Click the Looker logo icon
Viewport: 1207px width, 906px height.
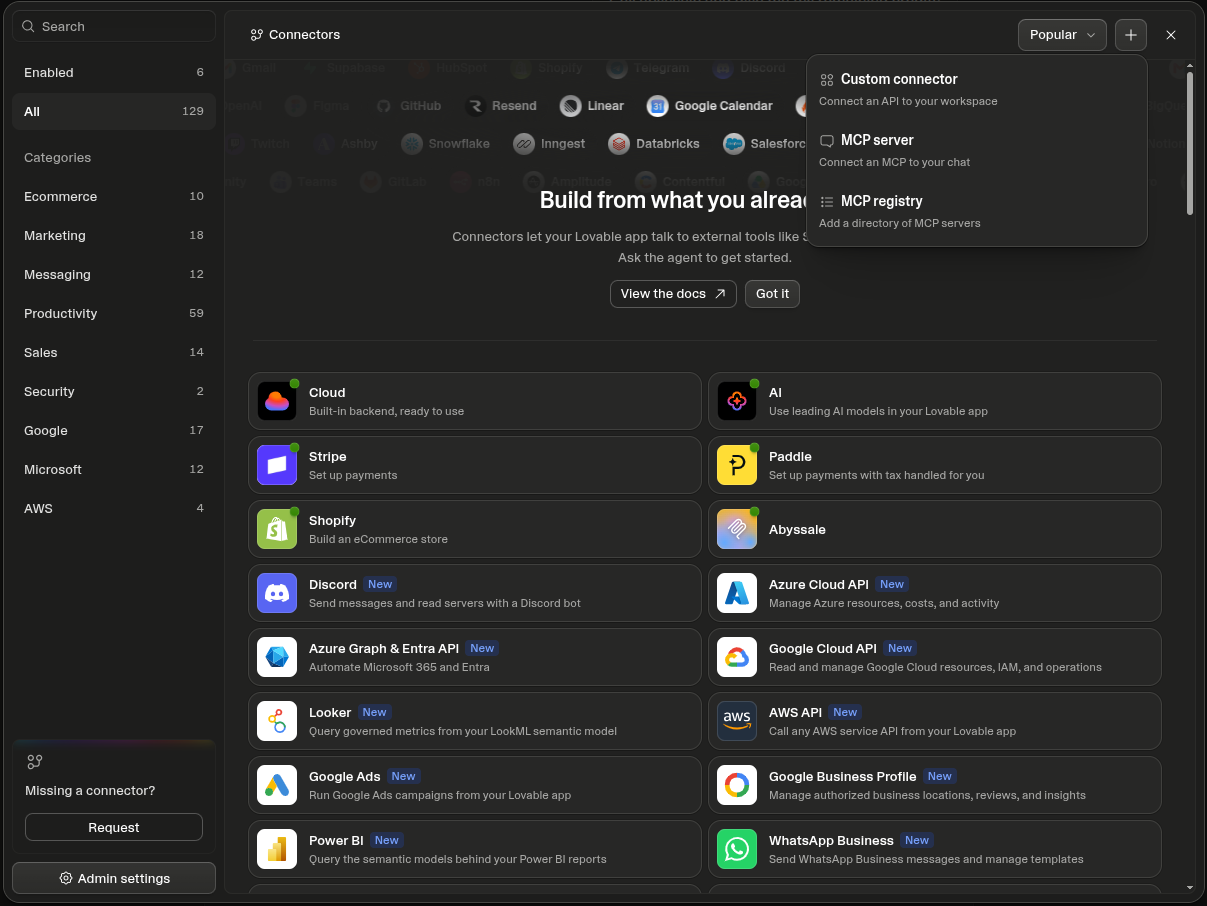(x=277, y=721)
